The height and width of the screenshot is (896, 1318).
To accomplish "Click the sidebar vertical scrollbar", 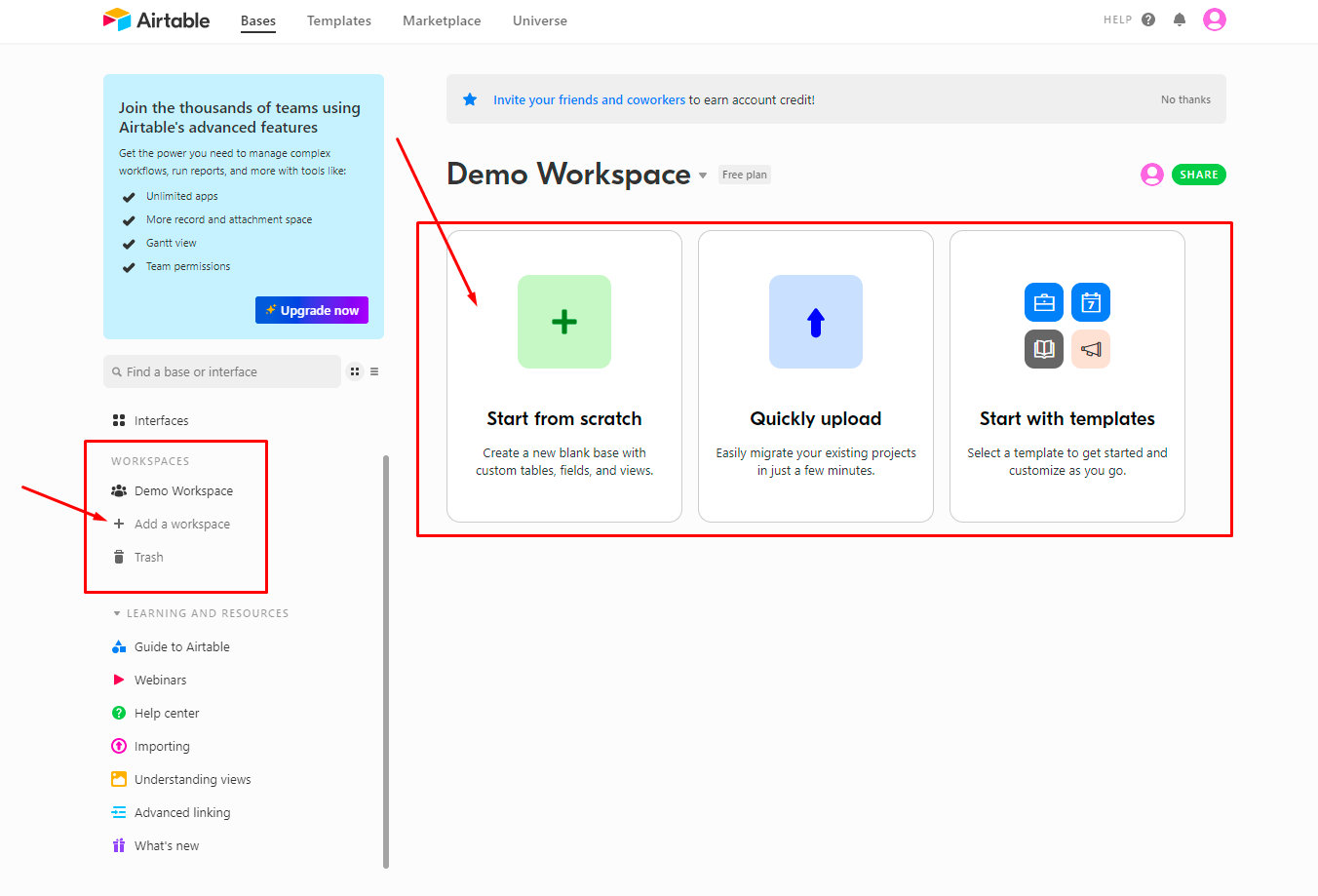I will coord(386,661).
